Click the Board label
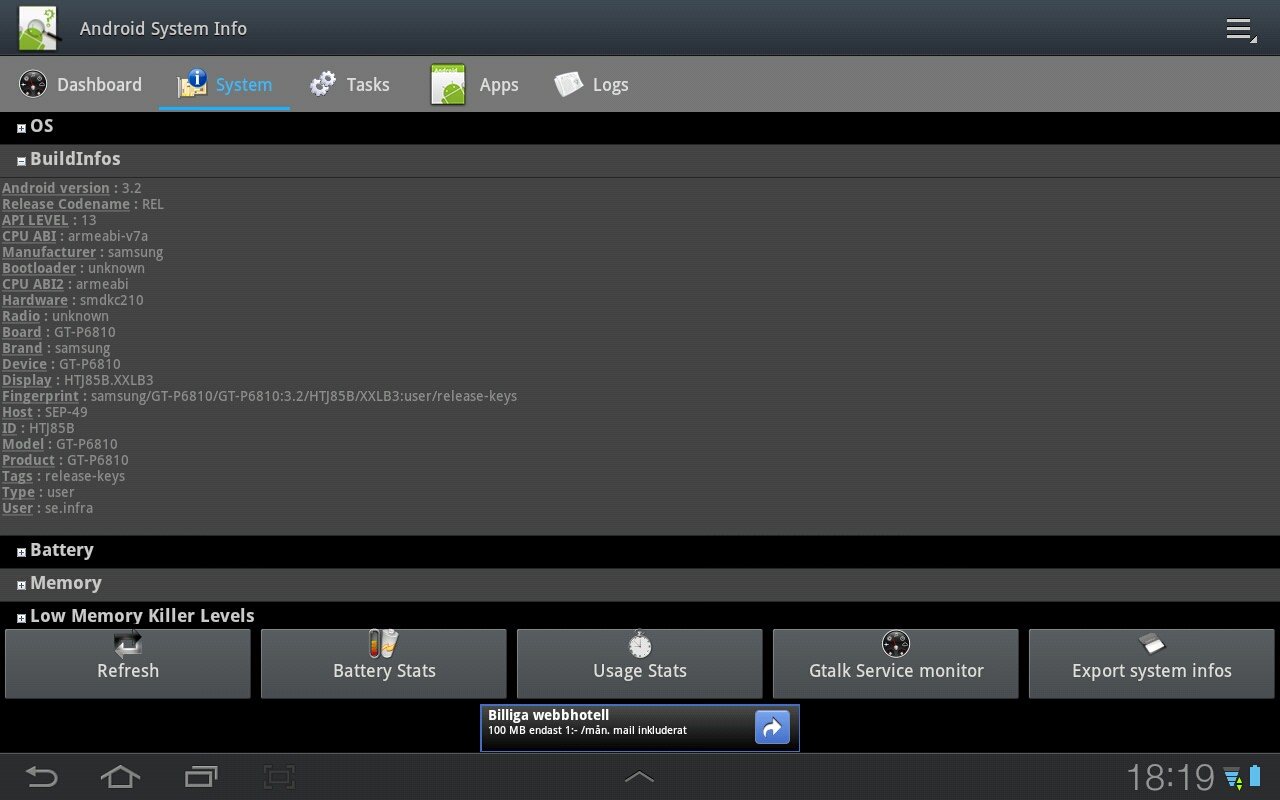Viewport: 1280px width, 800px height. click(22, 332)
